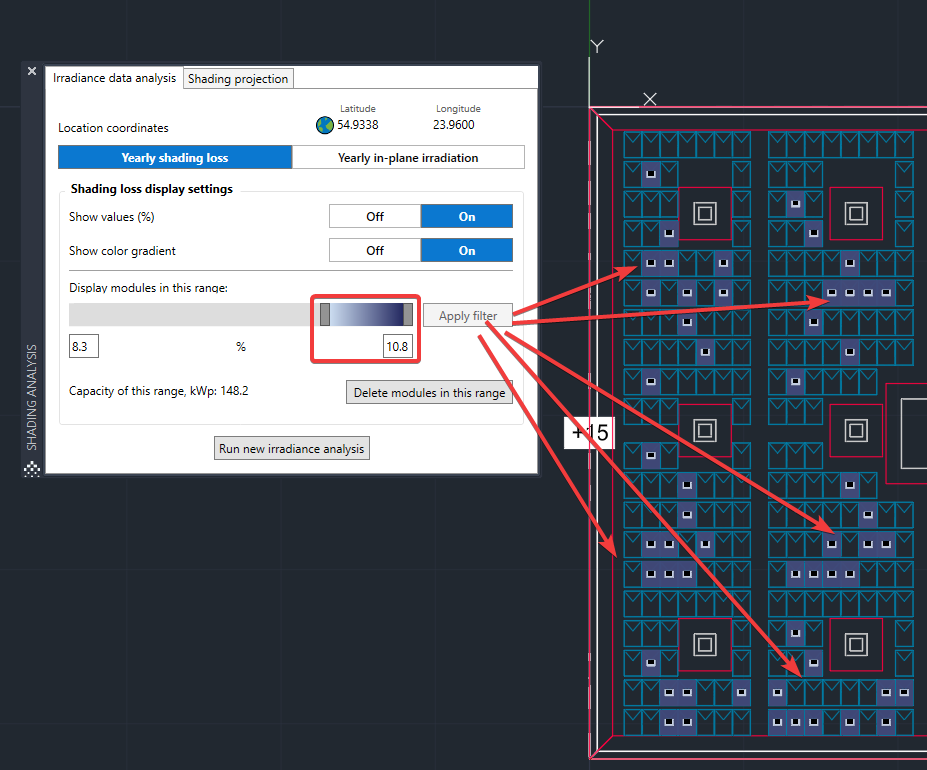Click the minimum range field showing 8.3
927x770 pixels.
coord(84,347)
